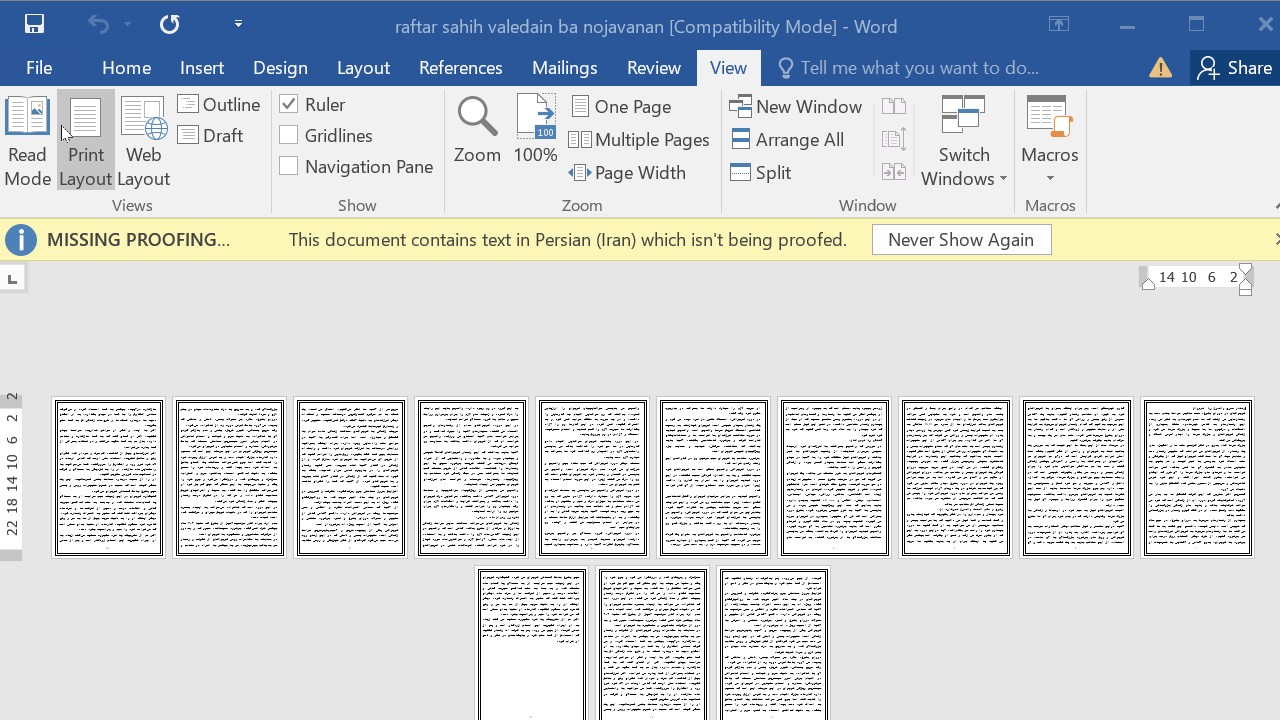
Task: Click the tab stop selector on ruler
Action: (x=12, y=278)
